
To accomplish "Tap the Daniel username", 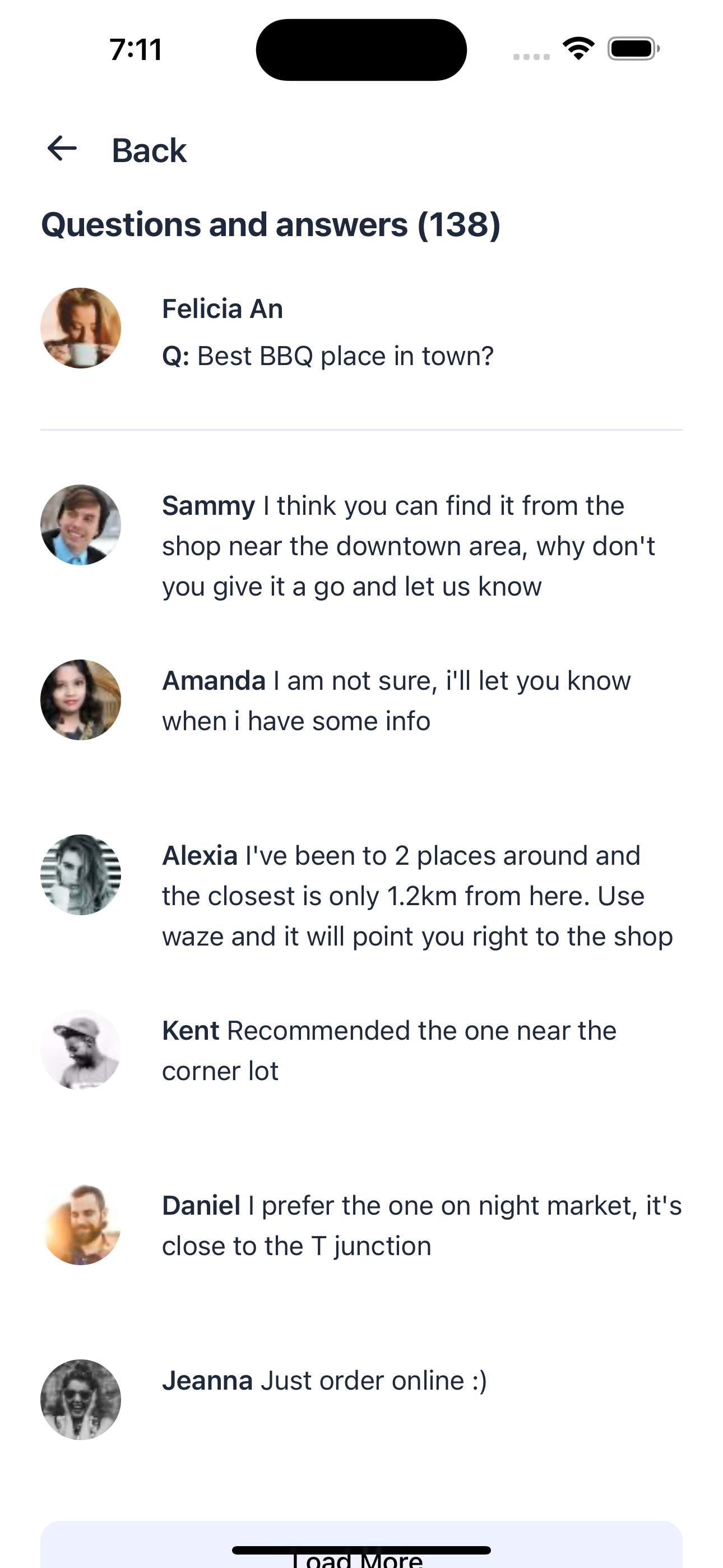I will [x=201, y=1206].
